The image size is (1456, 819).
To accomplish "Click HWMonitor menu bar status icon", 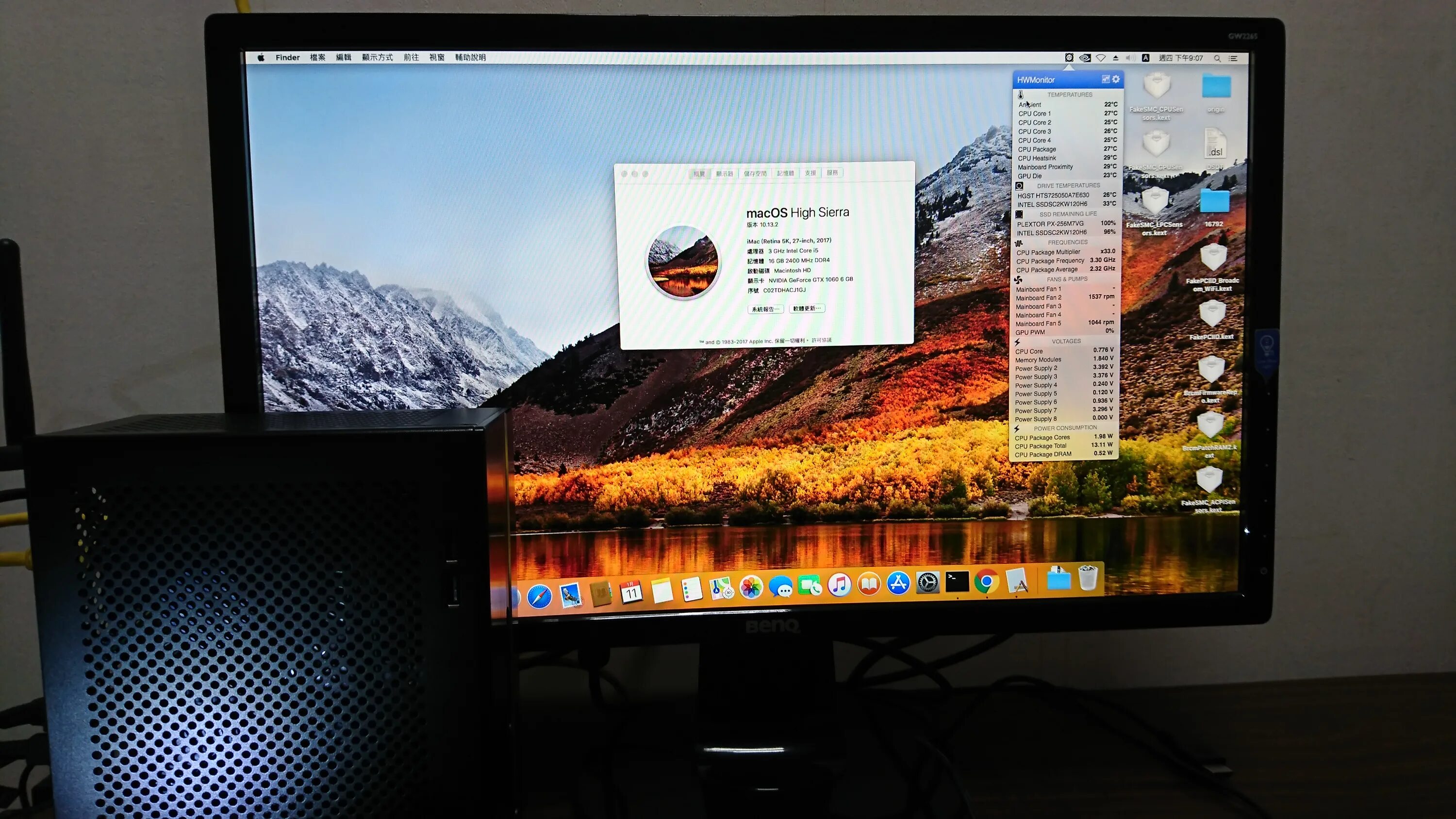I will coord(1069,58).
